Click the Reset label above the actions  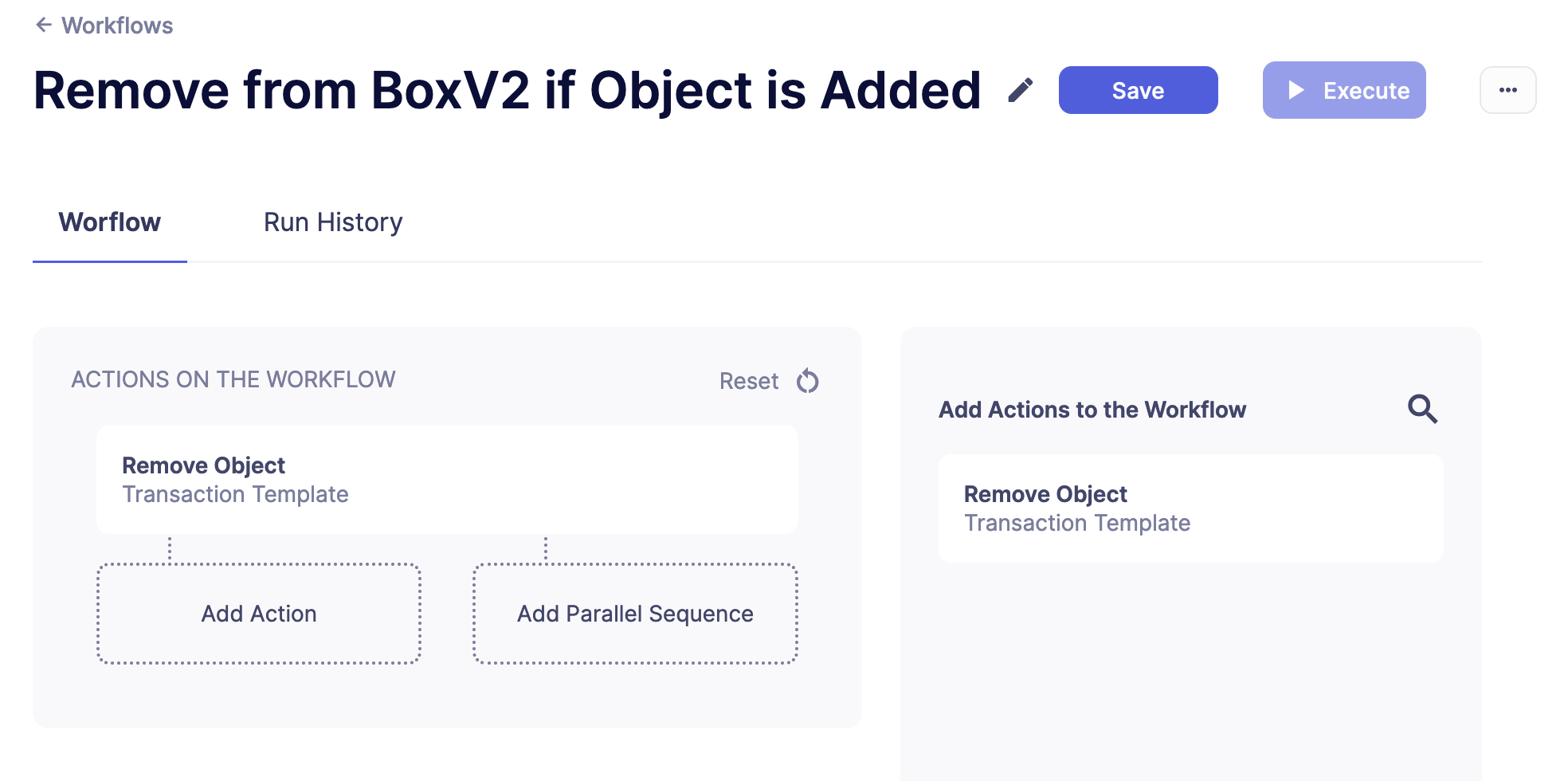(x=748, y=381)
